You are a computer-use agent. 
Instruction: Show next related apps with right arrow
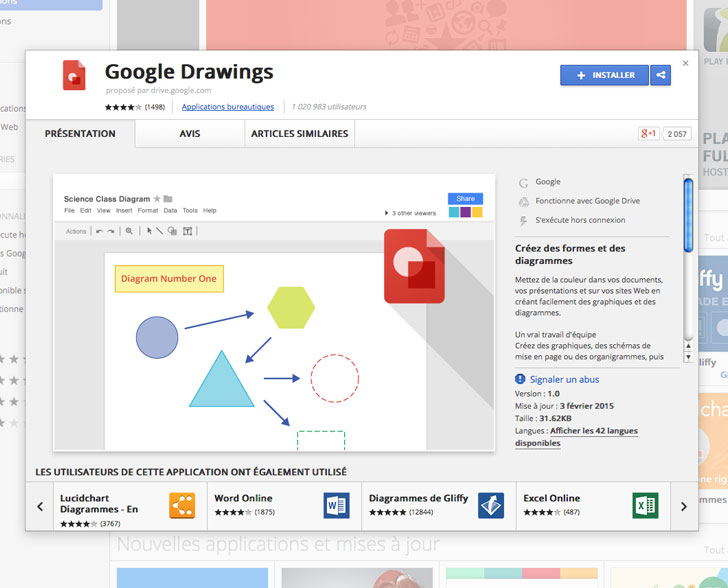683,506
